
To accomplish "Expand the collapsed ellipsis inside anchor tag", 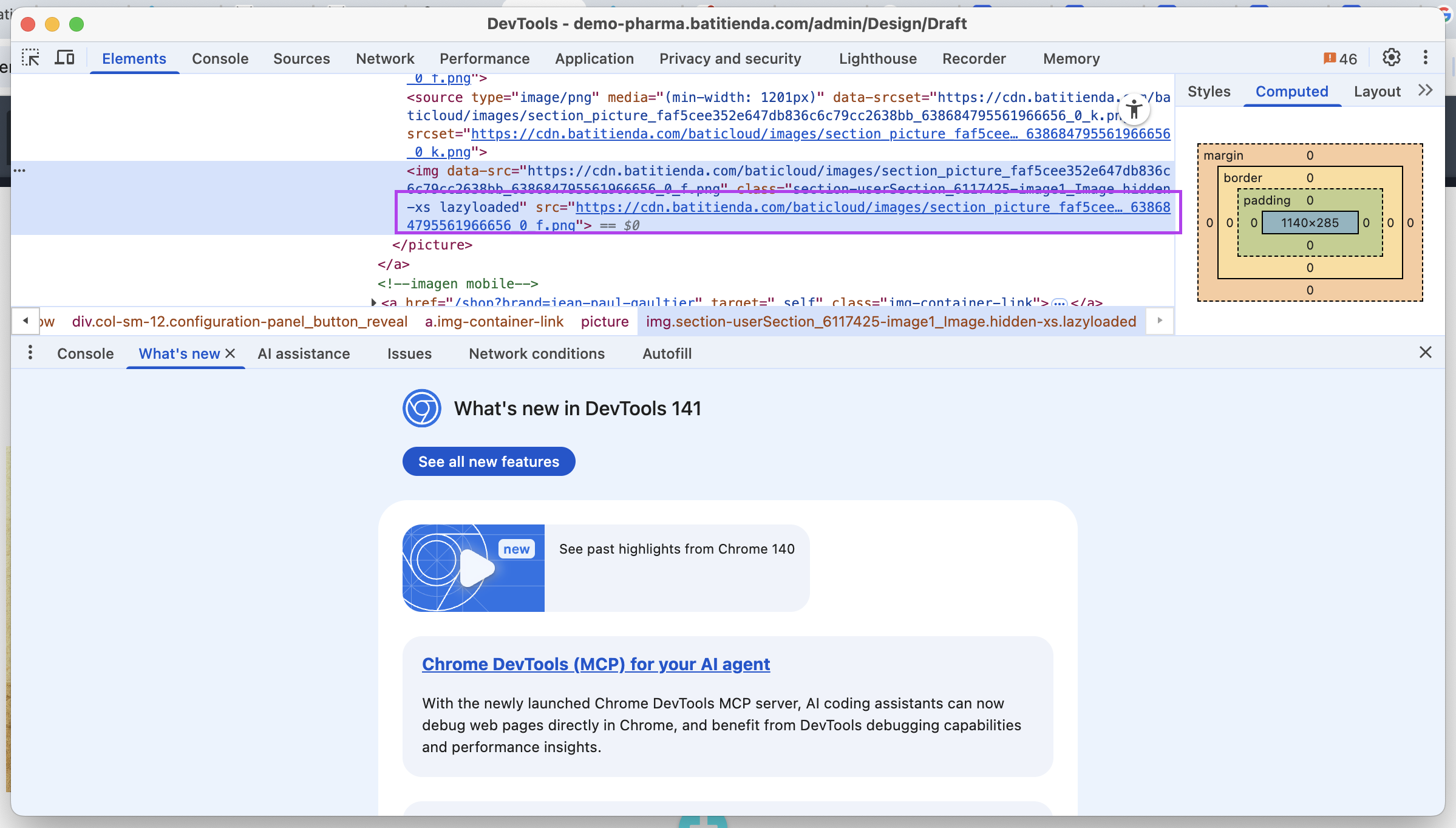I will pyautogui.click(x=1059, y=302).
